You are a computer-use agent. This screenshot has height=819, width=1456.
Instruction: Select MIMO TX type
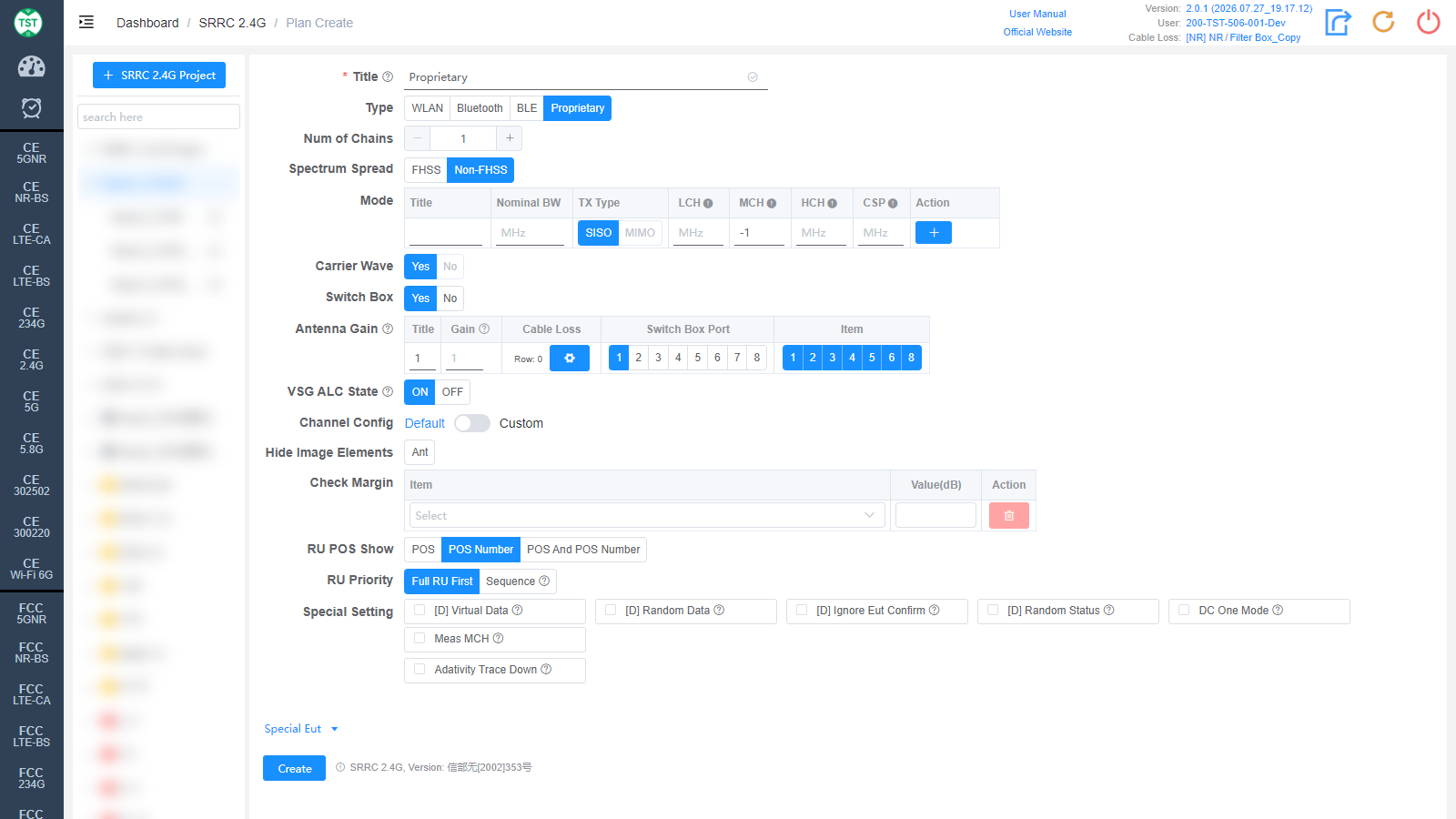[x=640, y=233]
